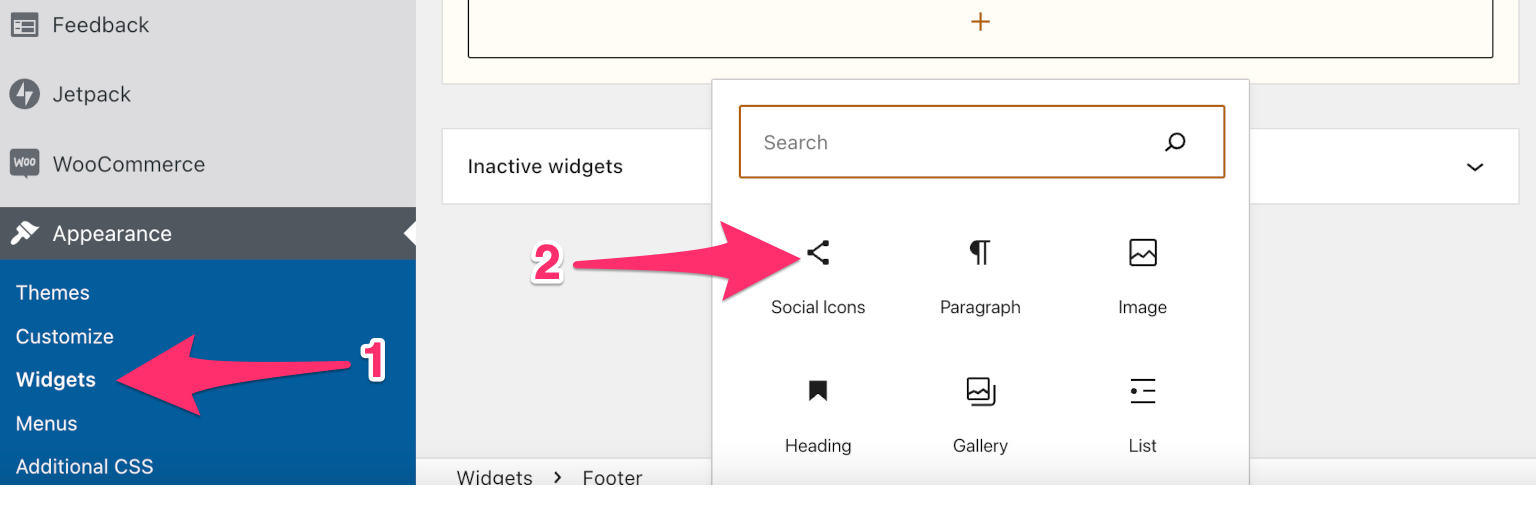Image resolution: width=1536 pixels, height=526 pixels.
Task: Open Menus in Appearance submenu
Action: click(x=46, y=423)
